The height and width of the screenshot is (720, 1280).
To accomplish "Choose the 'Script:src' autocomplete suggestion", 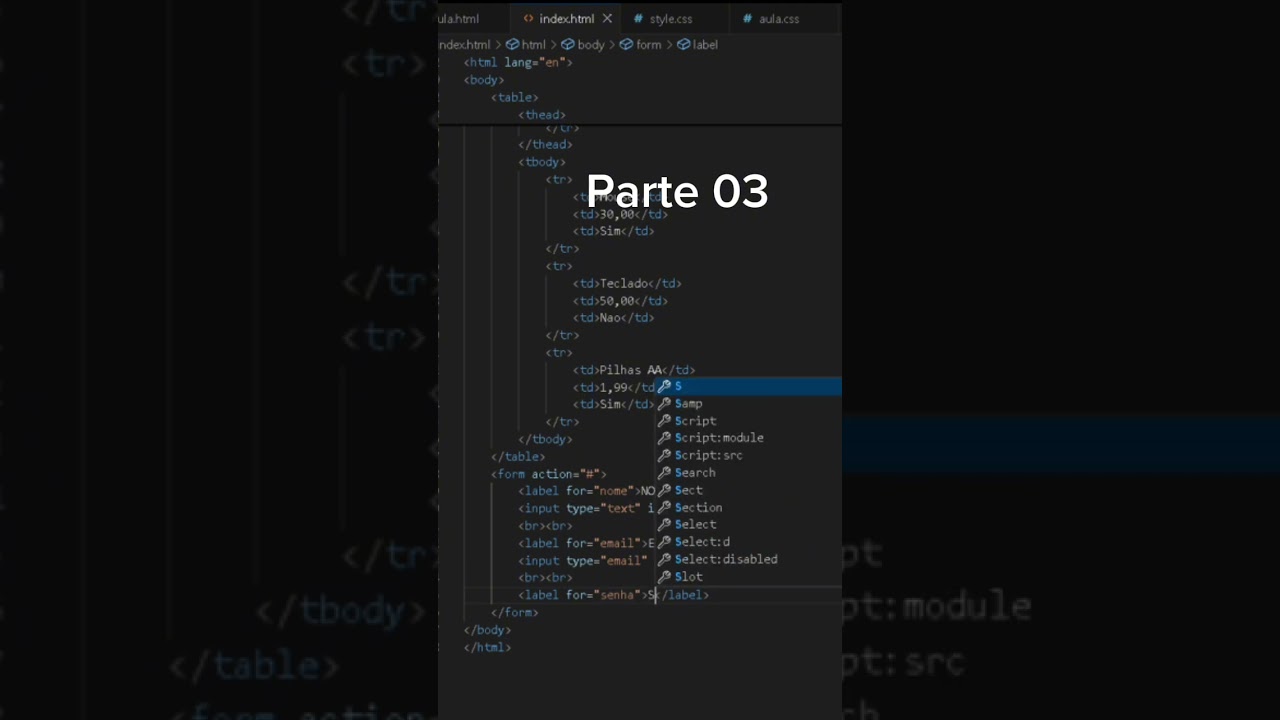I will [748, 456].
